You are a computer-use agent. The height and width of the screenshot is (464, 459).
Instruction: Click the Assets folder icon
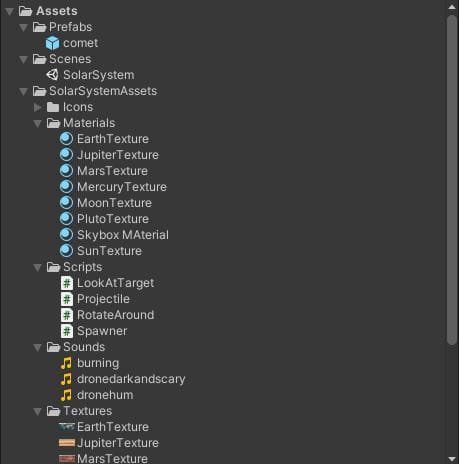[x=25, y=11]
